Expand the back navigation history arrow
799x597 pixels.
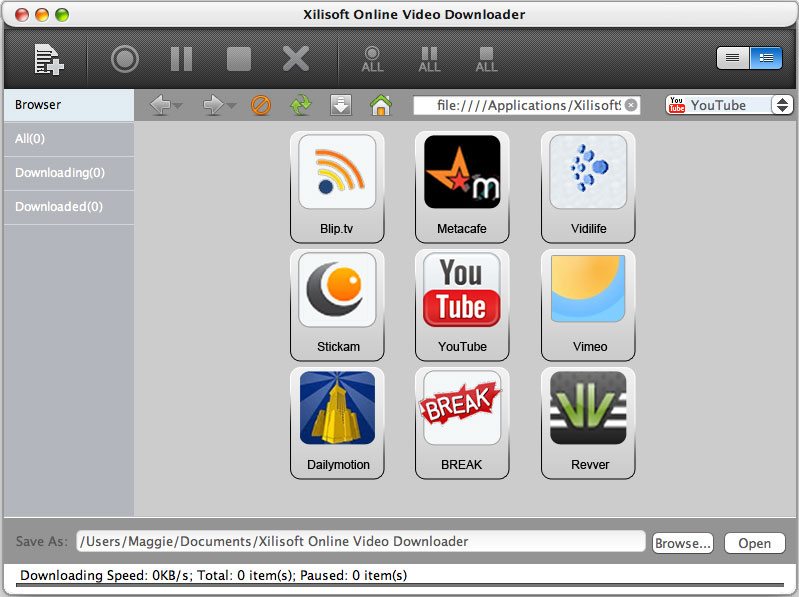pos(178,106)
